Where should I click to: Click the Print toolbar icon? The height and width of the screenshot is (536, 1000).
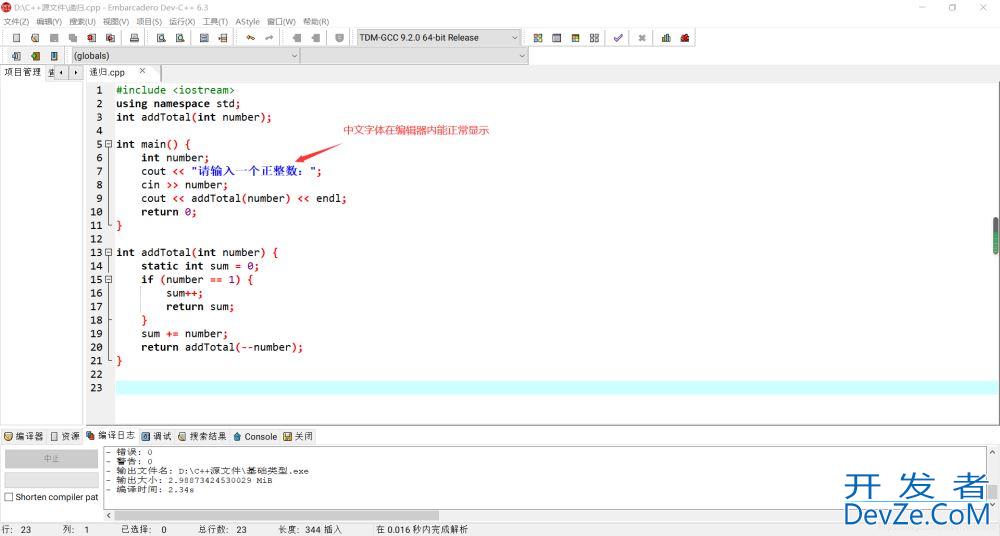[135, 38]
